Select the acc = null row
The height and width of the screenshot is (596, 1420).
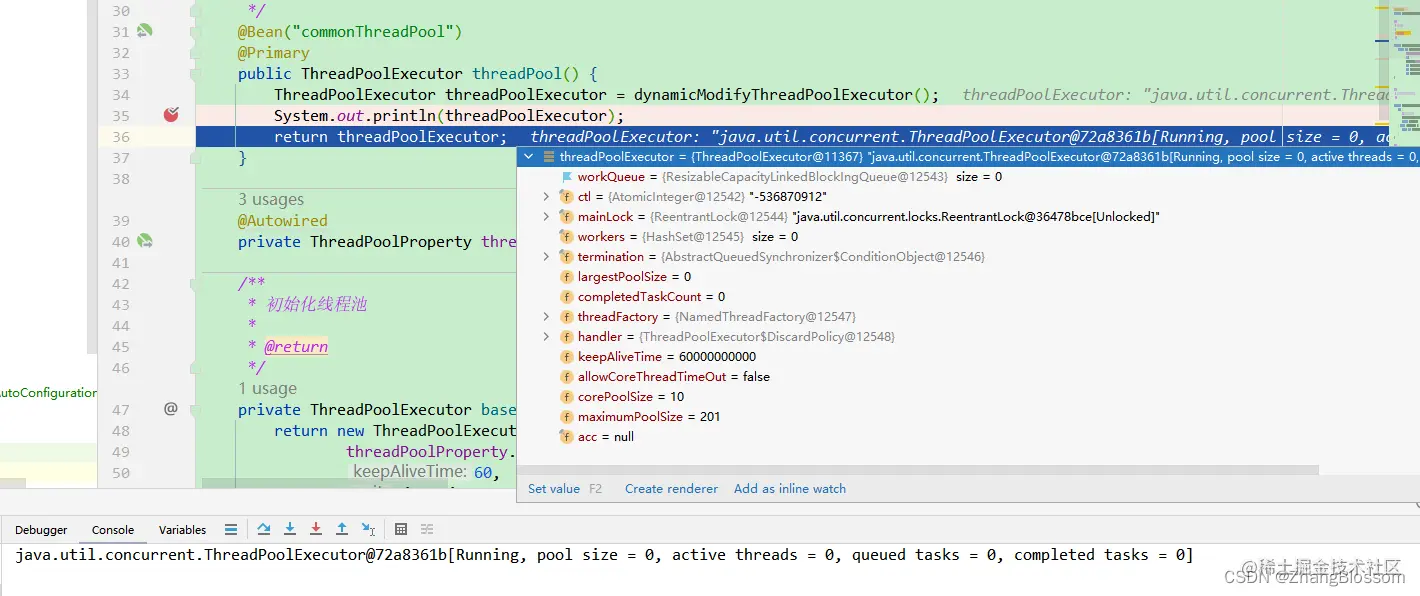[x=968, y=437]
